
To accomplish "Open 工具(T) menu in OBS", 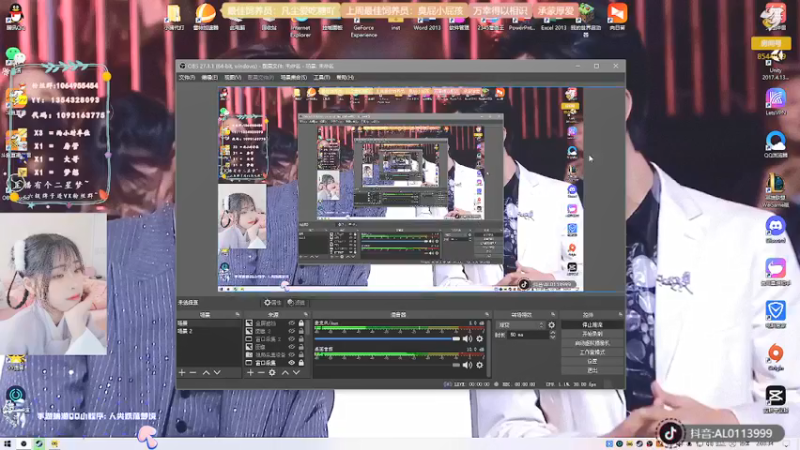I will (x=321, y=78).
